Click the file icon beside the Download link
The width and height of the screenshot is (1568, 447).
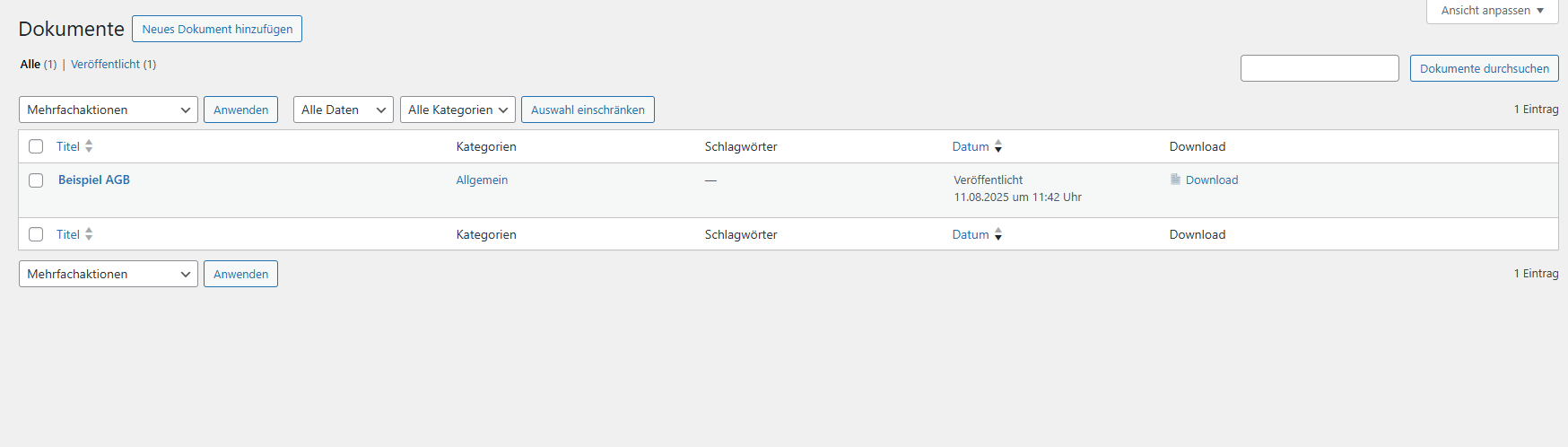[x=1175, y=180]
